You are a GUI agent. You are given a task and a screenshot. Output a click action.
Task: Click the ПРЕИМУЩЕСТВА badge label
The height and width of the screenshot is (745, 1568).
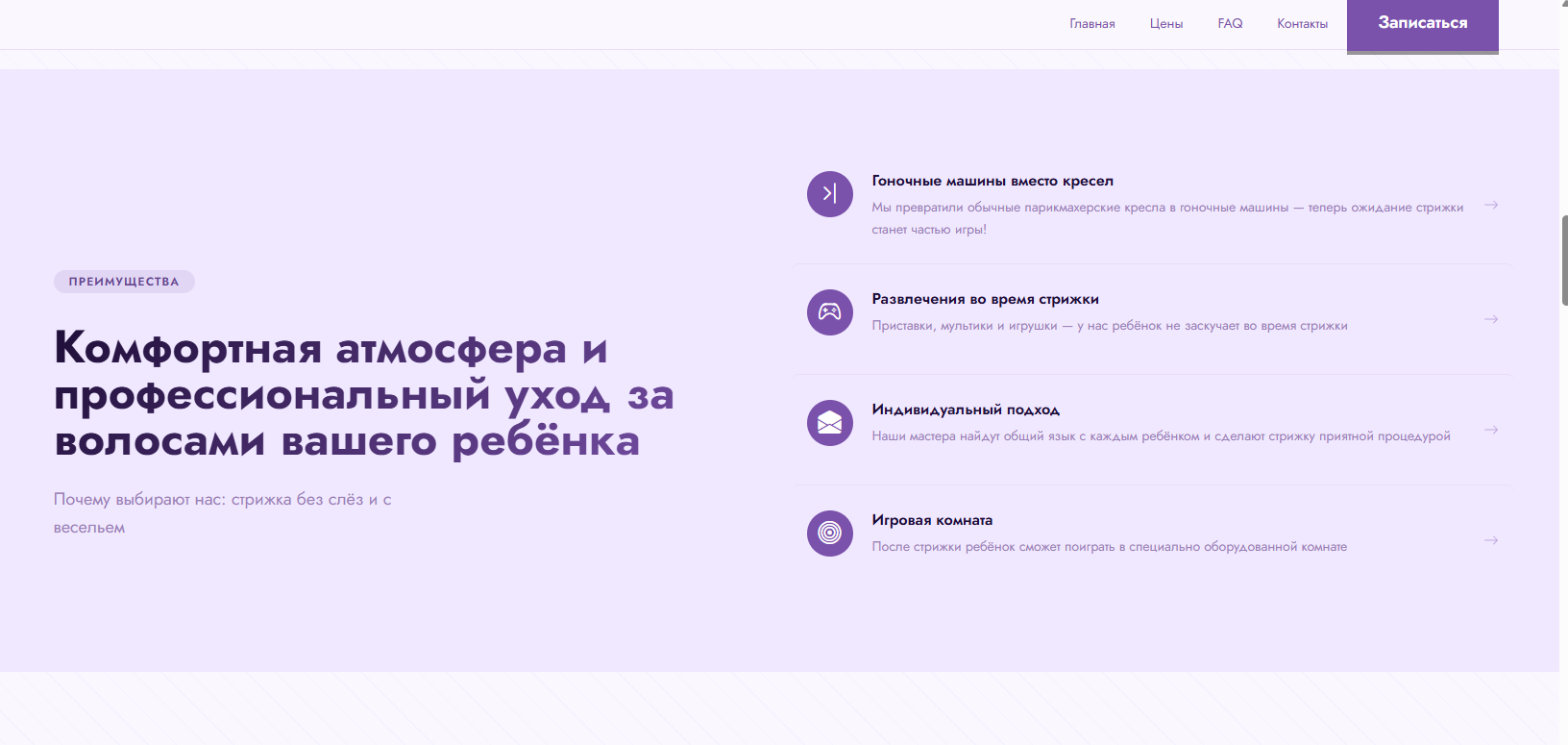coord(124,282)
